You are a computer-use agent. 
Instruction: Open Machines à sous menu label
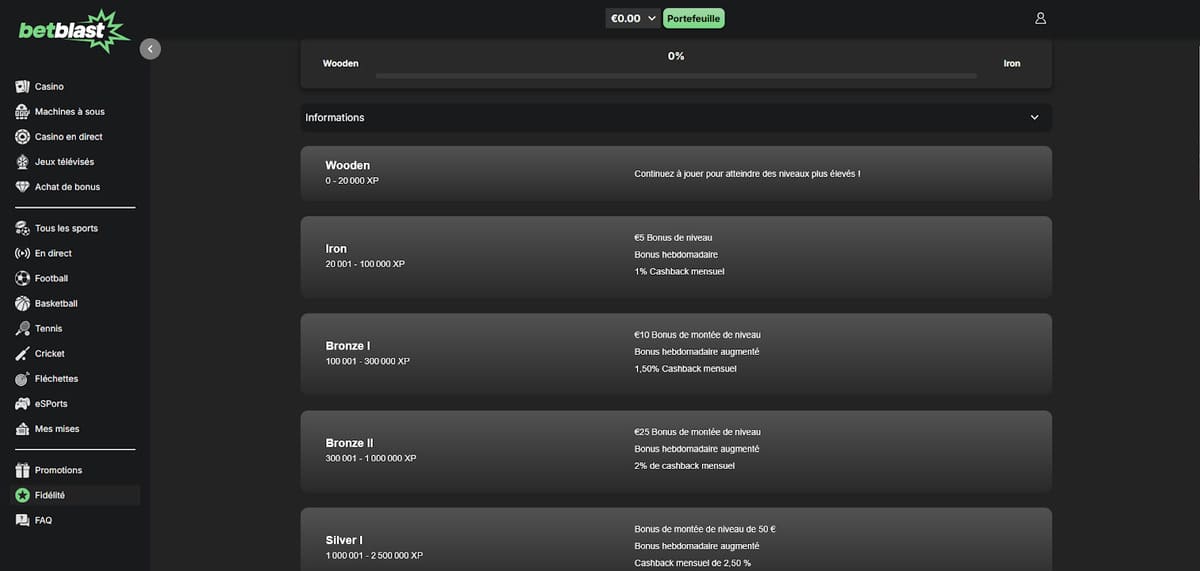[x=70, y=112]
